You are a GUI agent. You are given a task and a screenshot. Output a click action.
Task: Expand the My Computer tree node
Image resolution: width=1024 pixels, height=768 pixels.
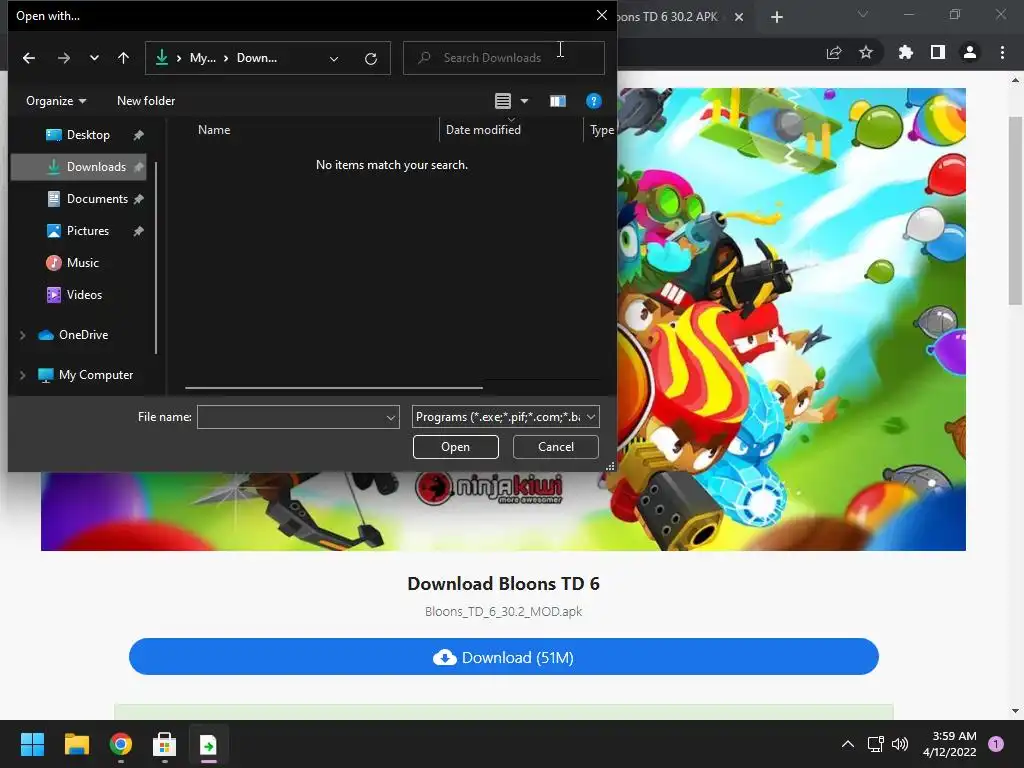[23, 375]
